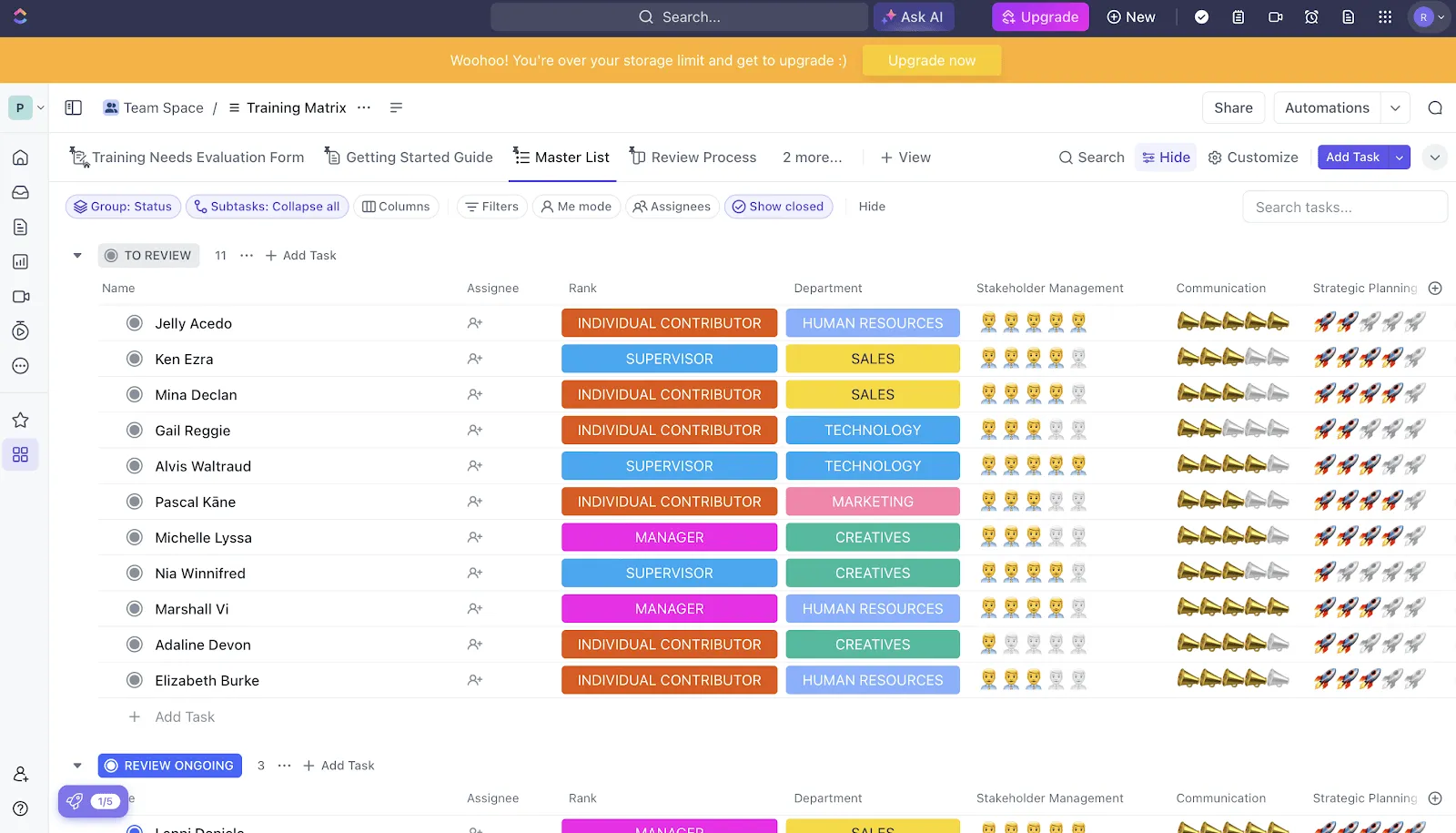Open the chat bubble icon beside Automations
The image size is (1456, 833).
(1435, 107)
